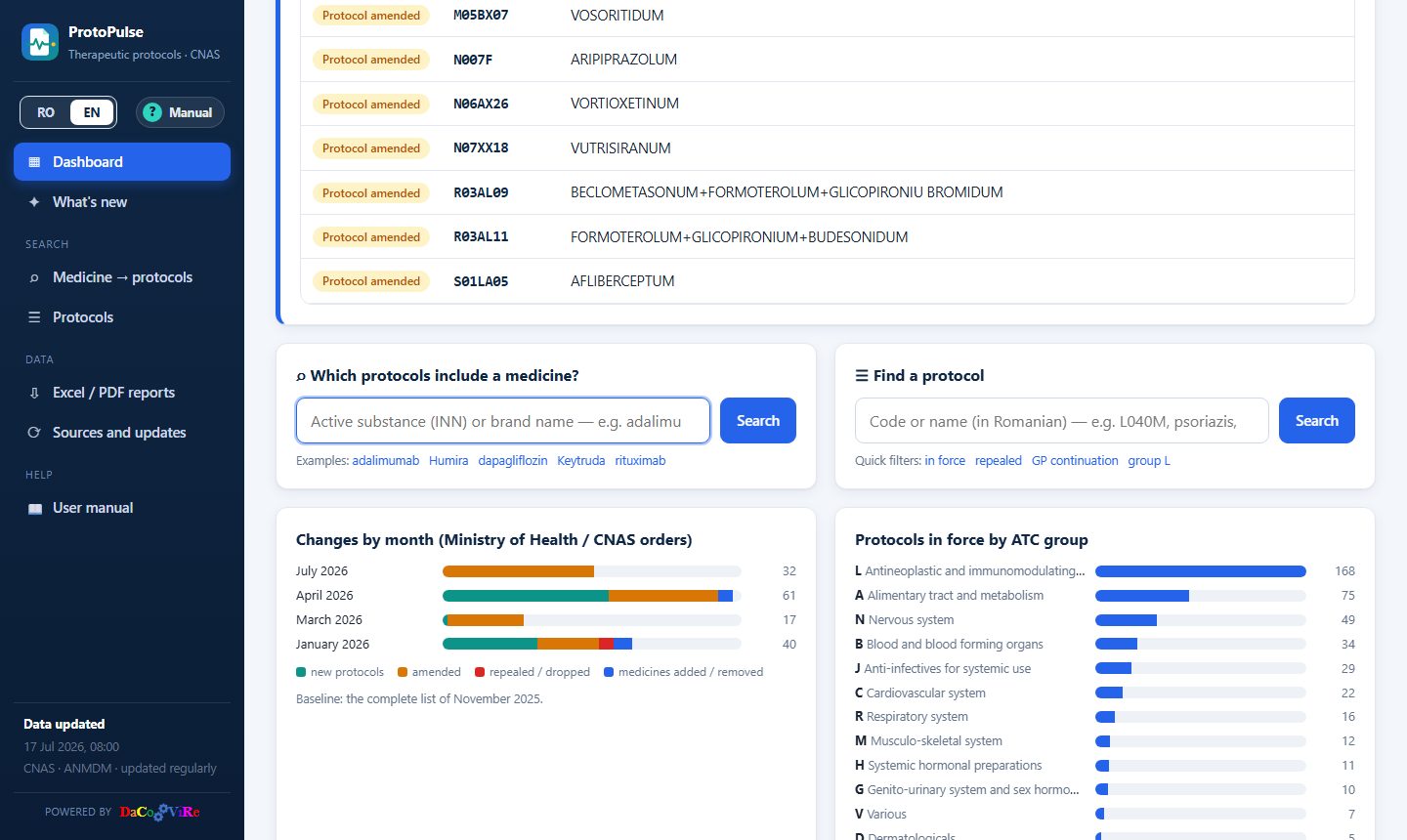Click the User manual book icon
The image size is (1407, 840).
pos(35,508)
